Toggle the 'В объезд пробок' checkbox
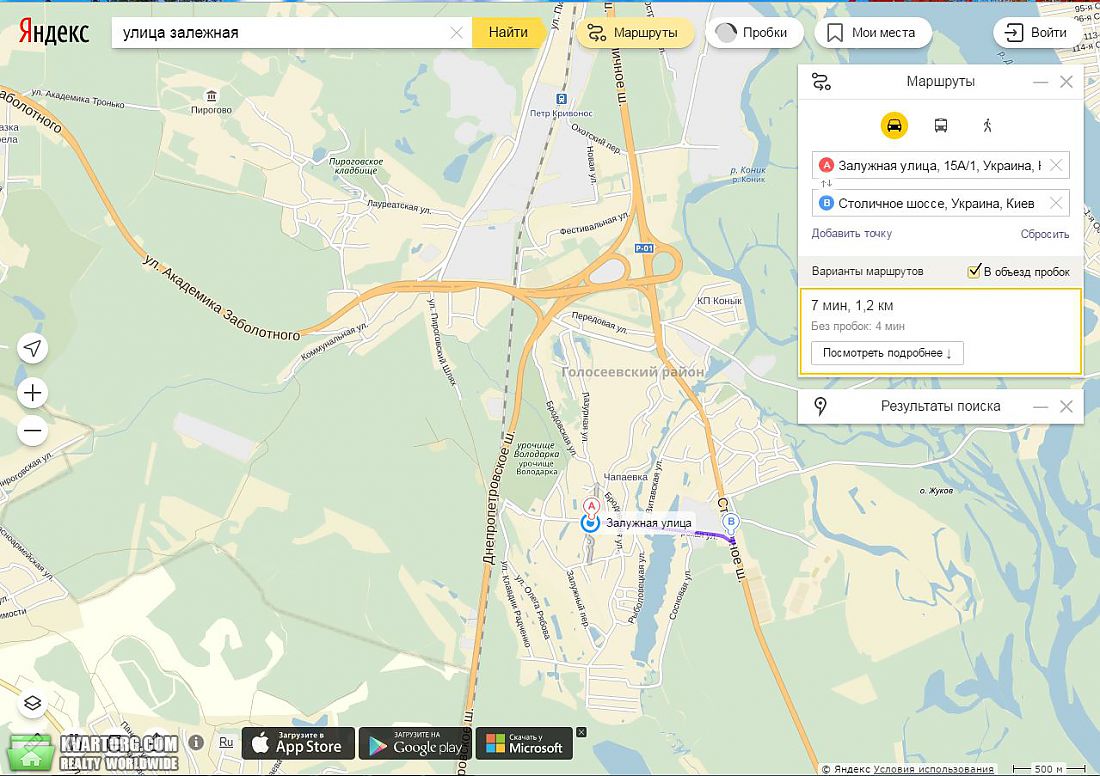This screenshot has height=776, width=1100. (x=974, y=271)
